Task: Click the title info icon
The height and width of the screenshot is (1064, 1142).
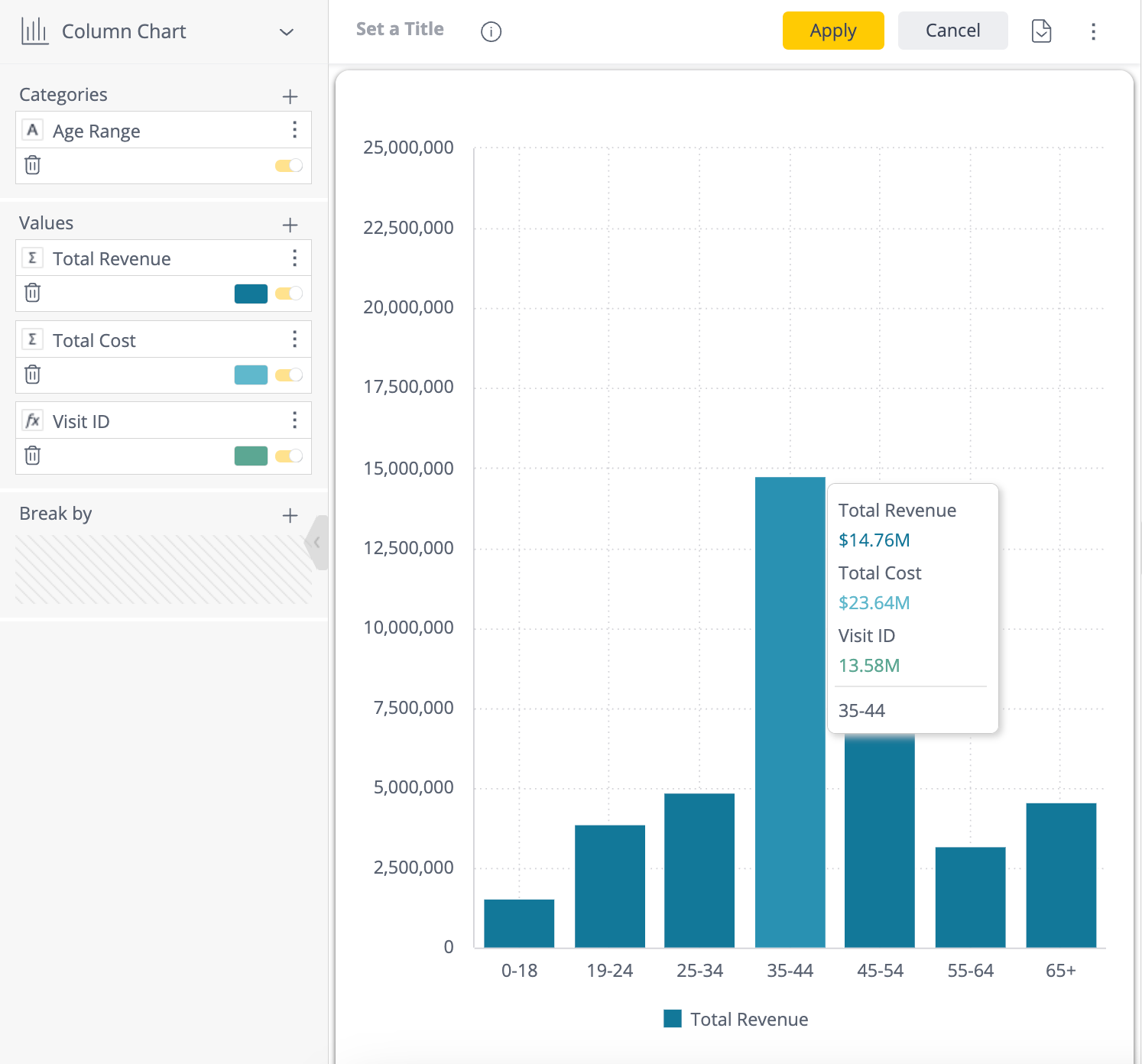Action: pos(491,31)
